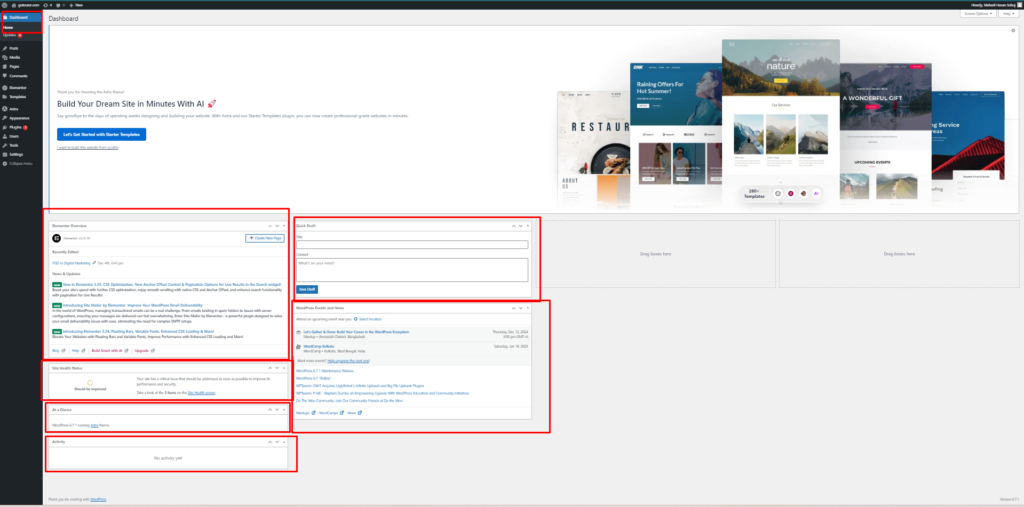Open Let's Gather & Grow meetup event
Screen dimensions: 1024x507
[356, 332]
